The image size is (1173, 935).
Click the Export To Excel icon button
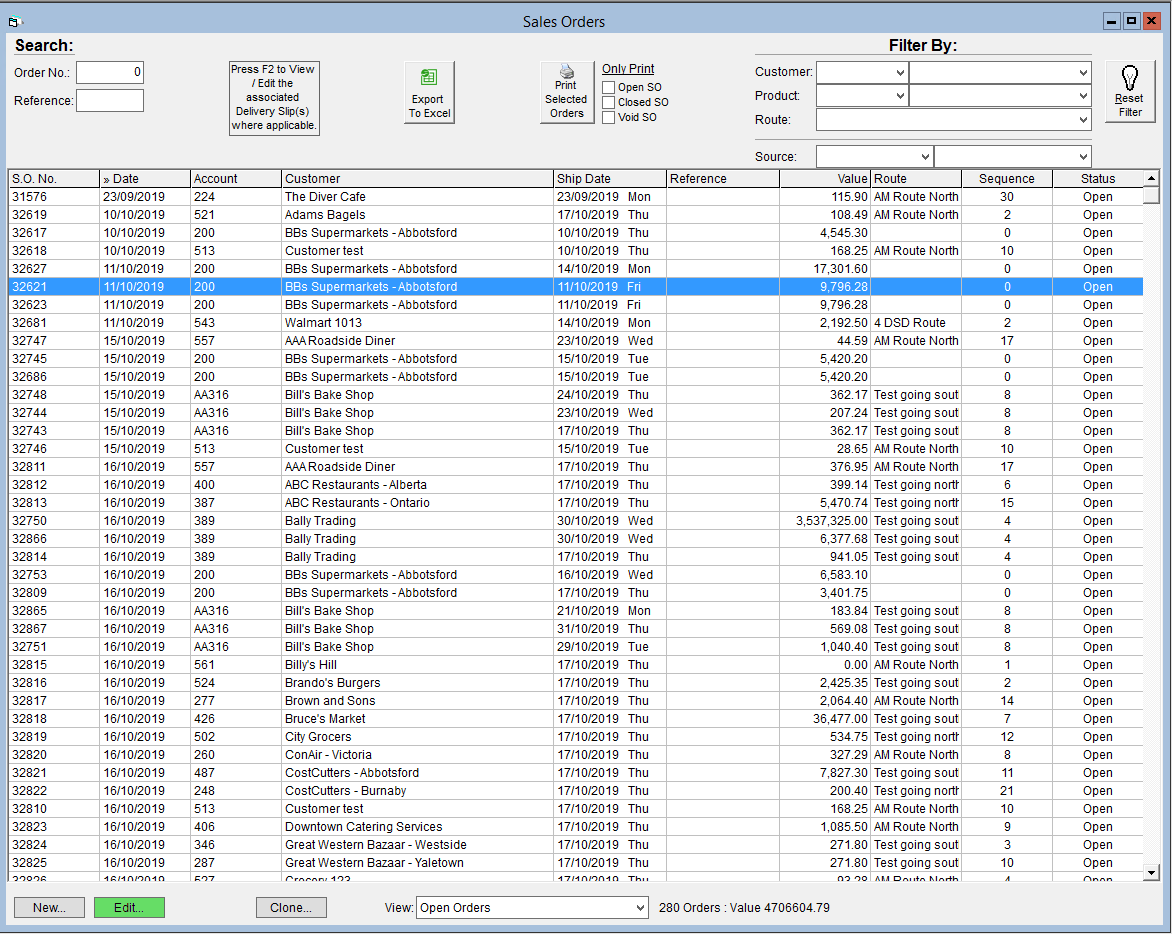(429, 93)
